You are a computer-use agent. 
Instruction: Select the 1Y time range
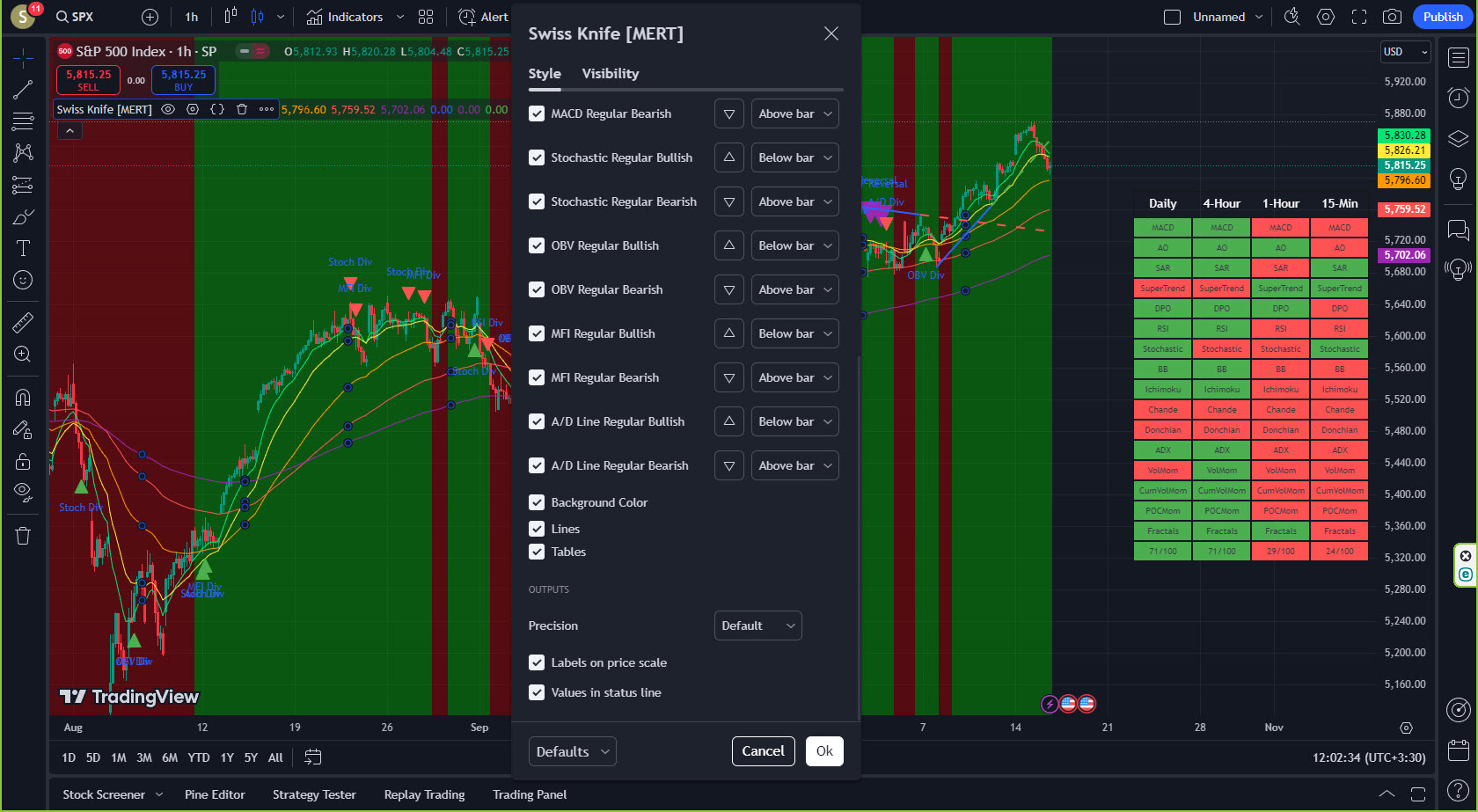[x=227, y=757]
